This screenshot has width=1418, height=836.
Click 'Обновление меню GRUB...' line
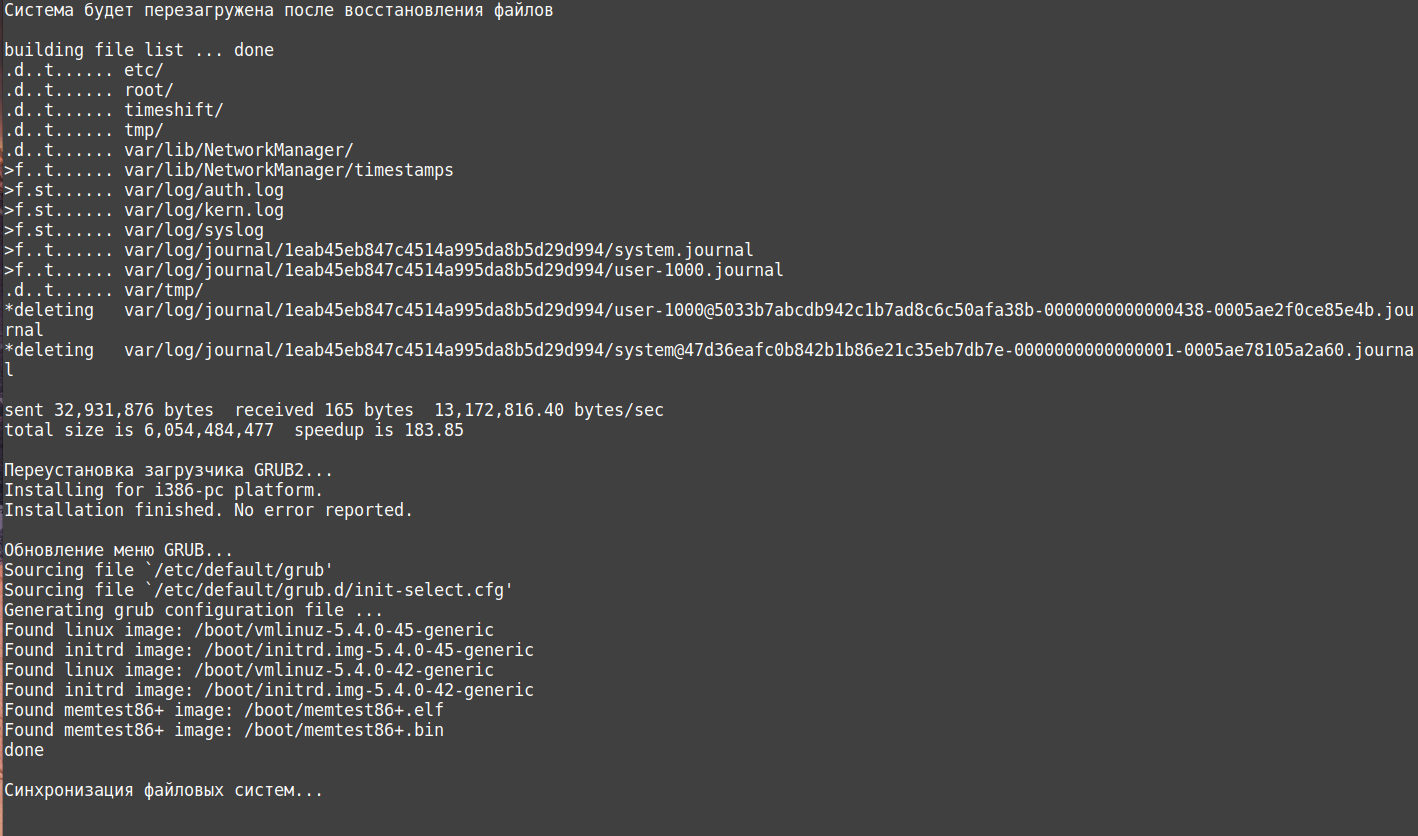pos(119,550)
